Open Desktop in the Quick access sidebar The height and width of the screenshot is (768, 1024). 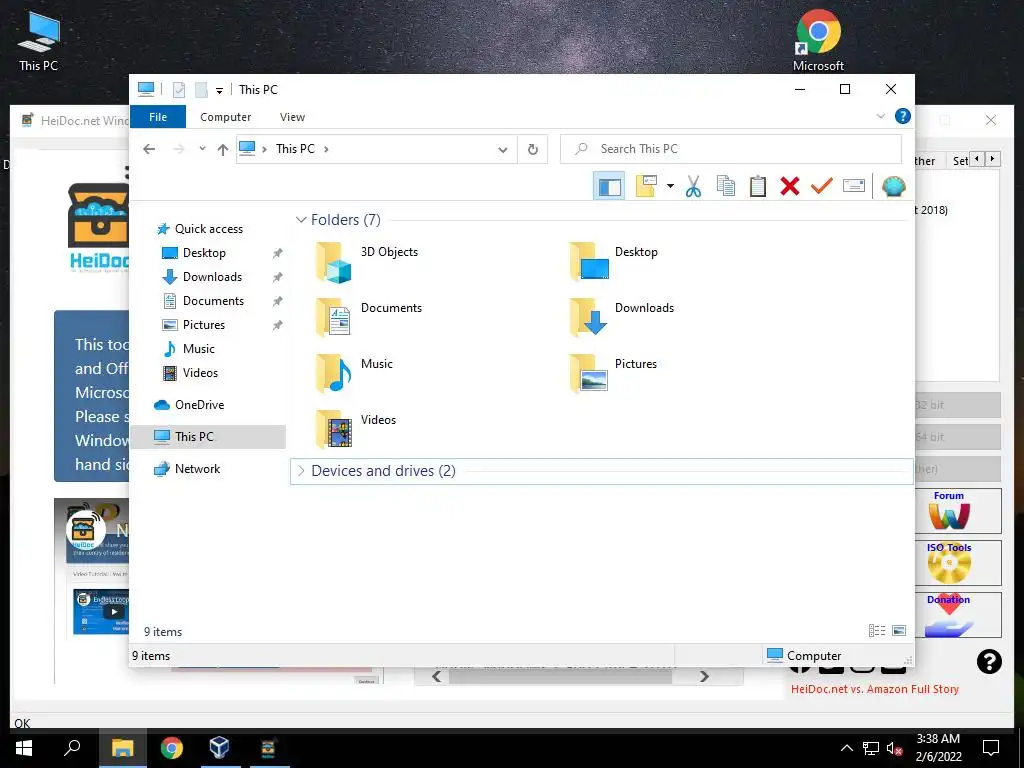204,253
